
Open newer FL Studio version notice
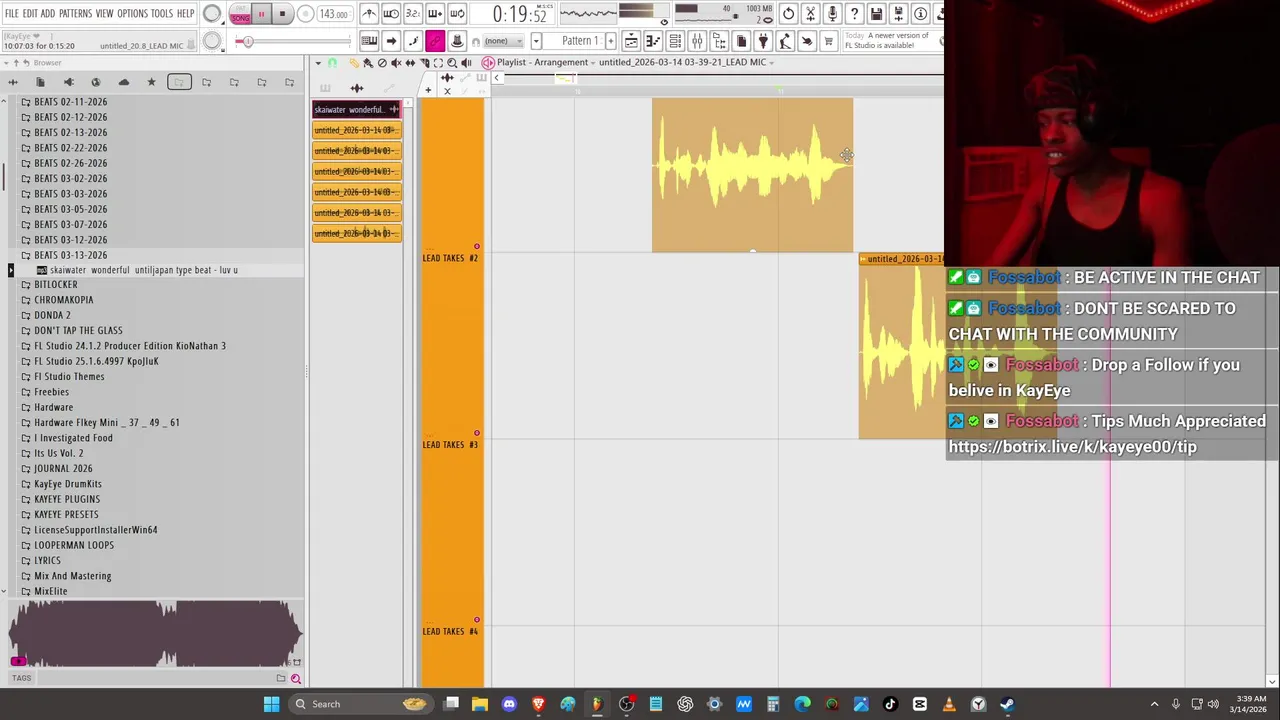[887, 41]
